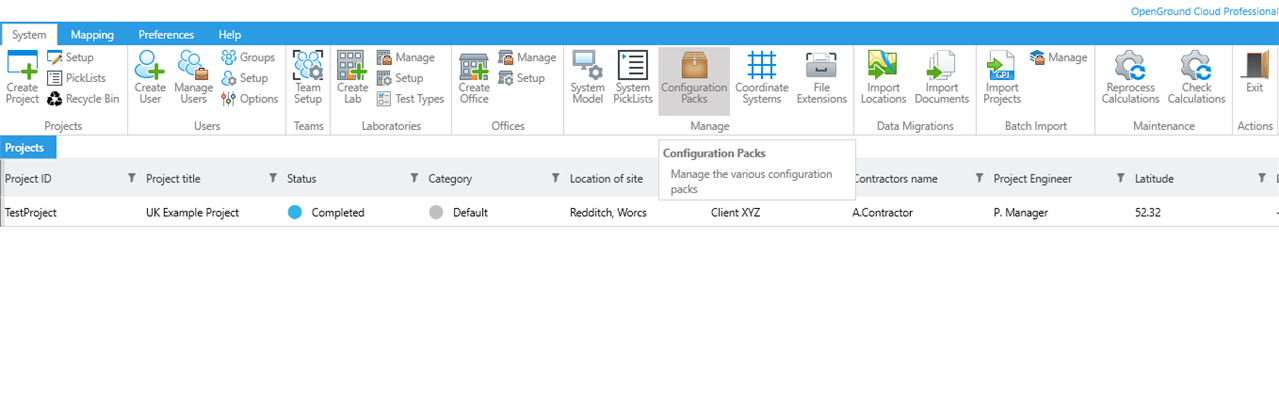The width and height of the screenshot is (1279, 399).
Task: Switch to the Mapping ribbon tab
Action: point(92,34)
